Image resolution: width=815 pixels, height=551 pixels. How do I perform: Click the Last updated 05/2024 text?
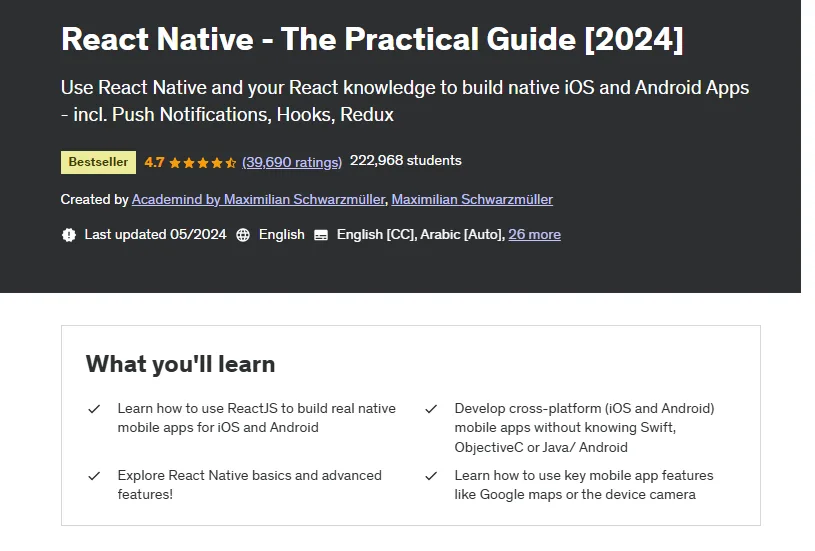(x=155, y=234)
